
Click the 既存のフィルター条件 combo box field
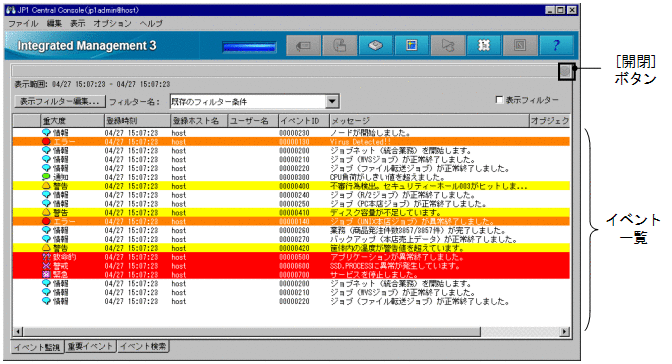click(x=249, y=102)
